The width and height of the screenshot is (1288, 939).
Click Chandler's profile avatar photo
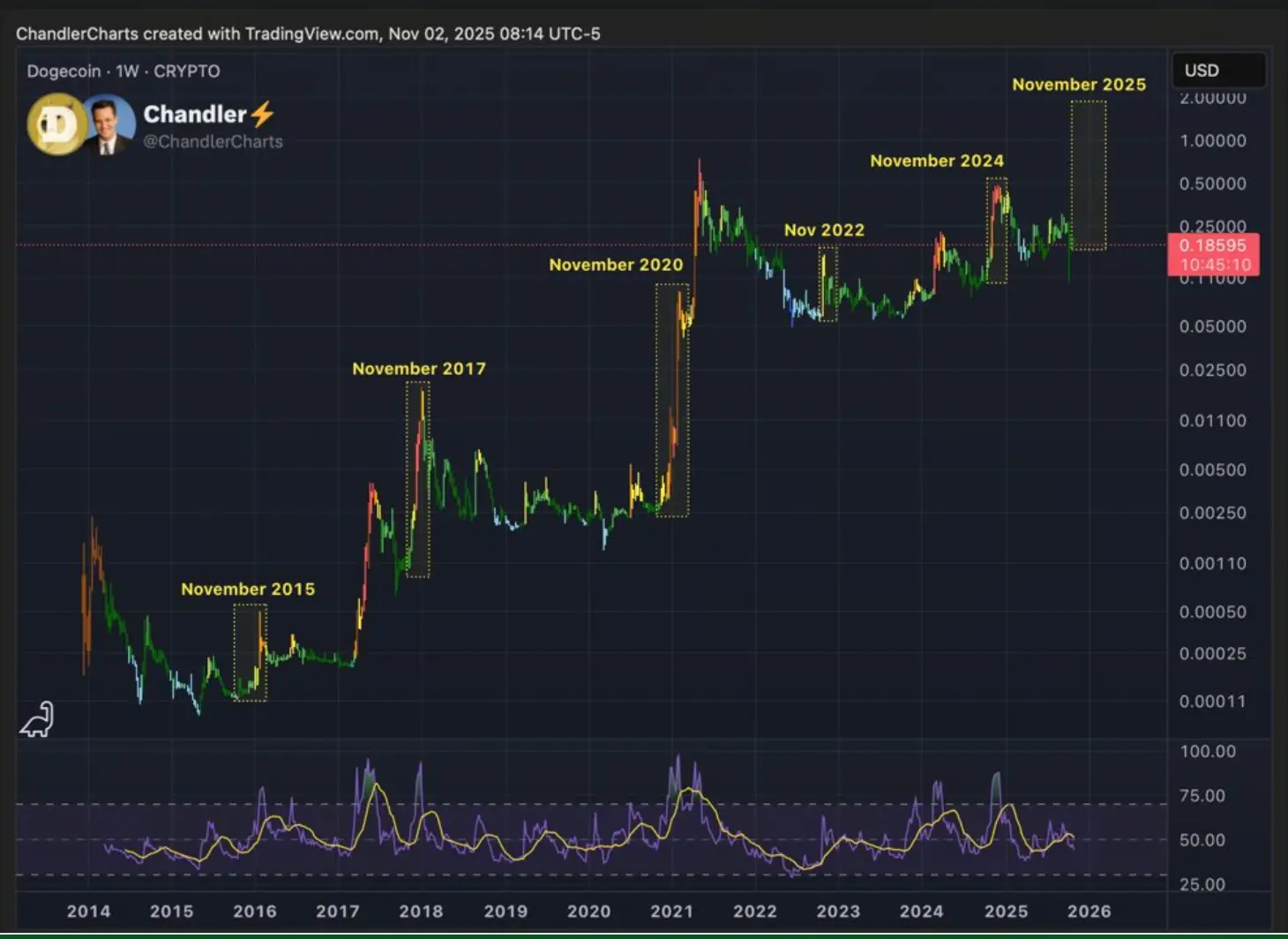point(109,124)
